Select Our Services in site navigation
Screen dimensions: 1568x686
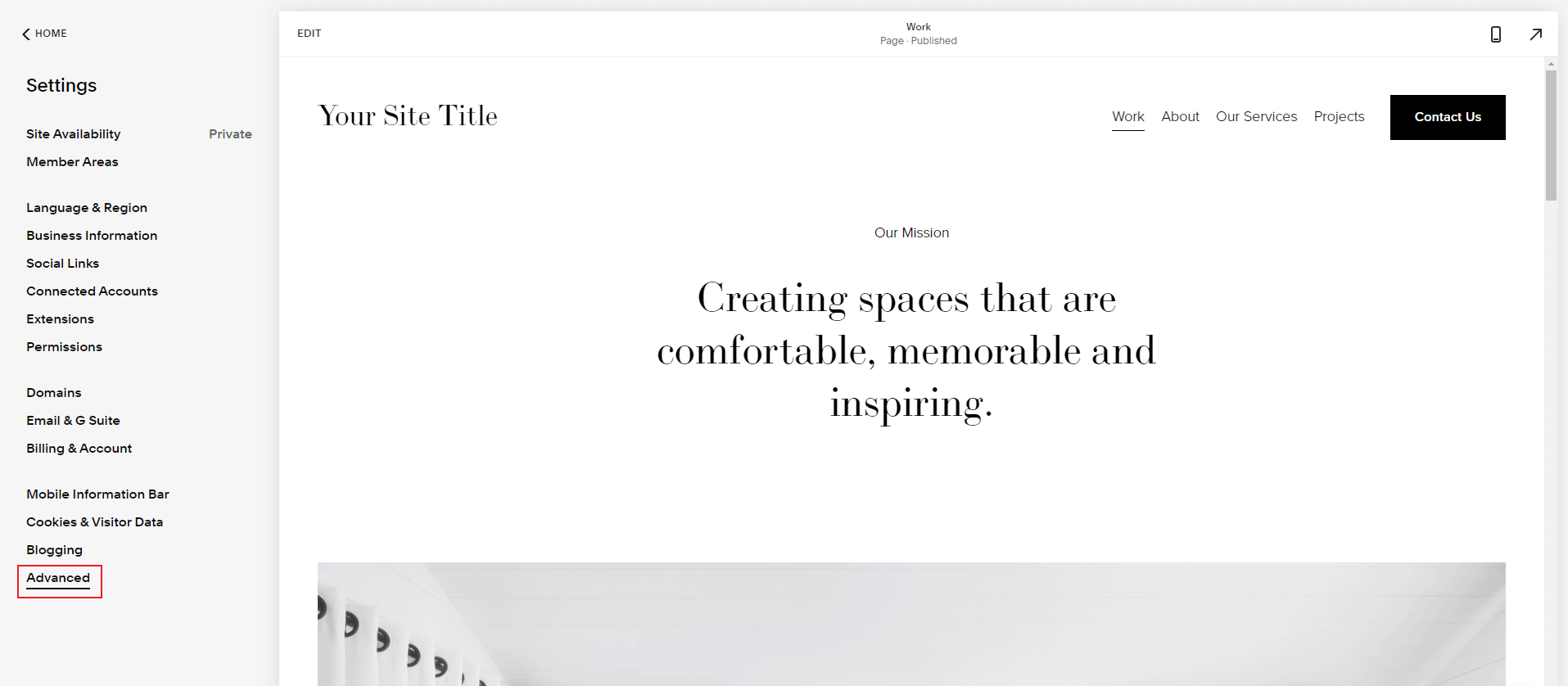[1256, 117]
